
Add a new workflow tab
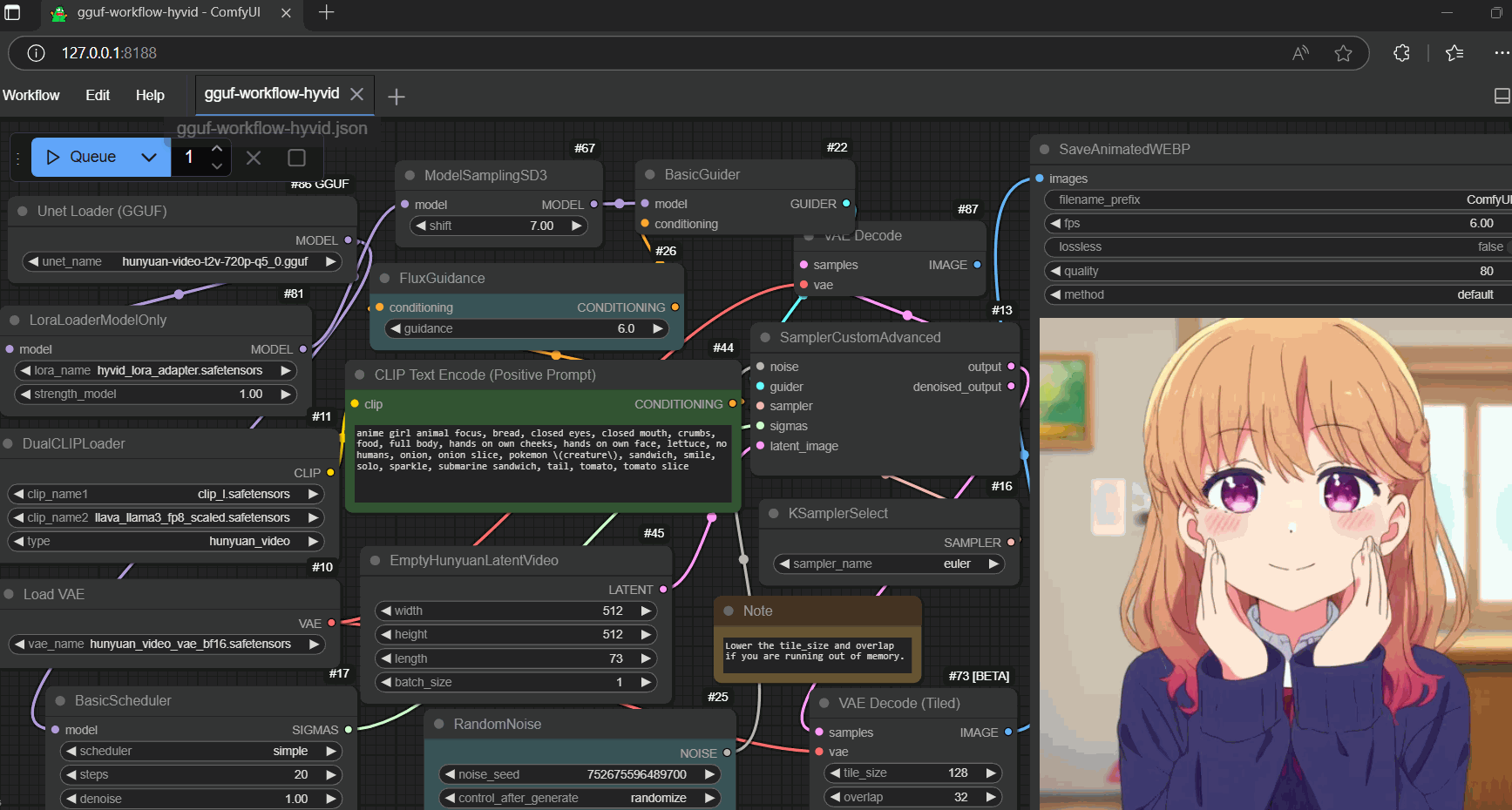pyautogui.click(x=397, y=97)
